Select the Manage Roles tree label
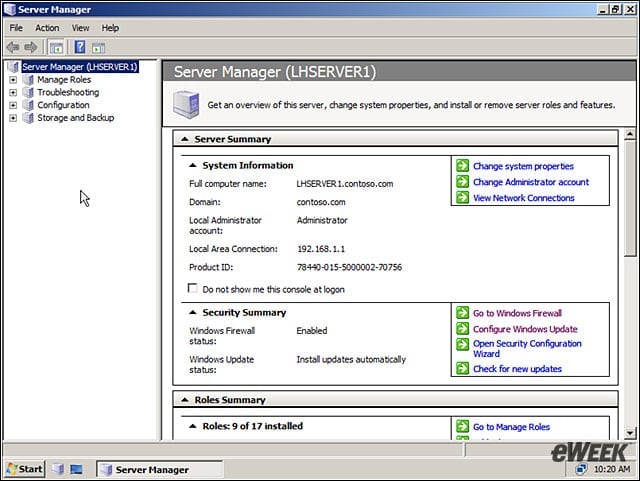This screenshot has width=640, height=481. click(64, 80)
